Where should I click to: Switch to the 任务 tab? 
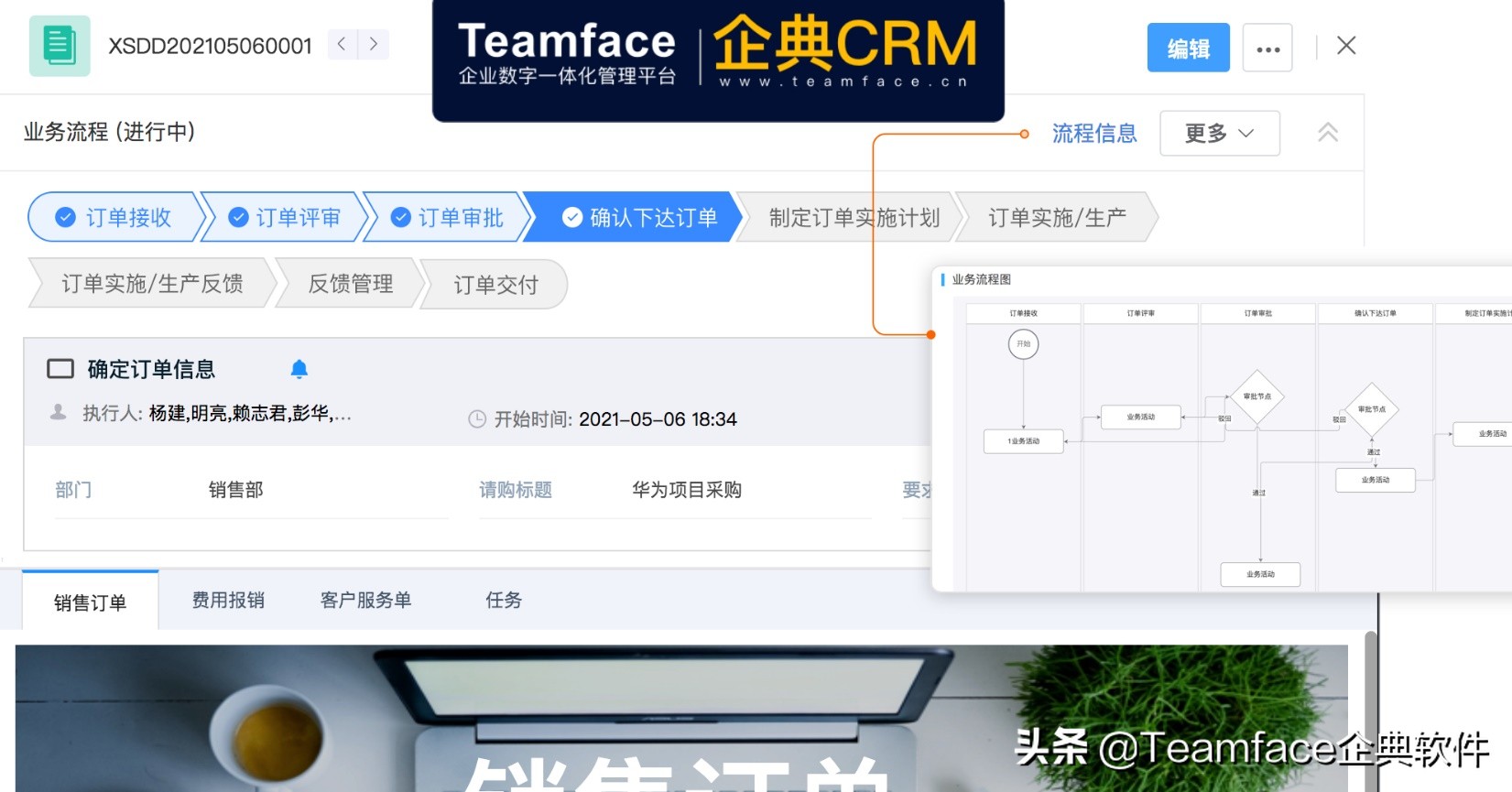coord(504,600)
